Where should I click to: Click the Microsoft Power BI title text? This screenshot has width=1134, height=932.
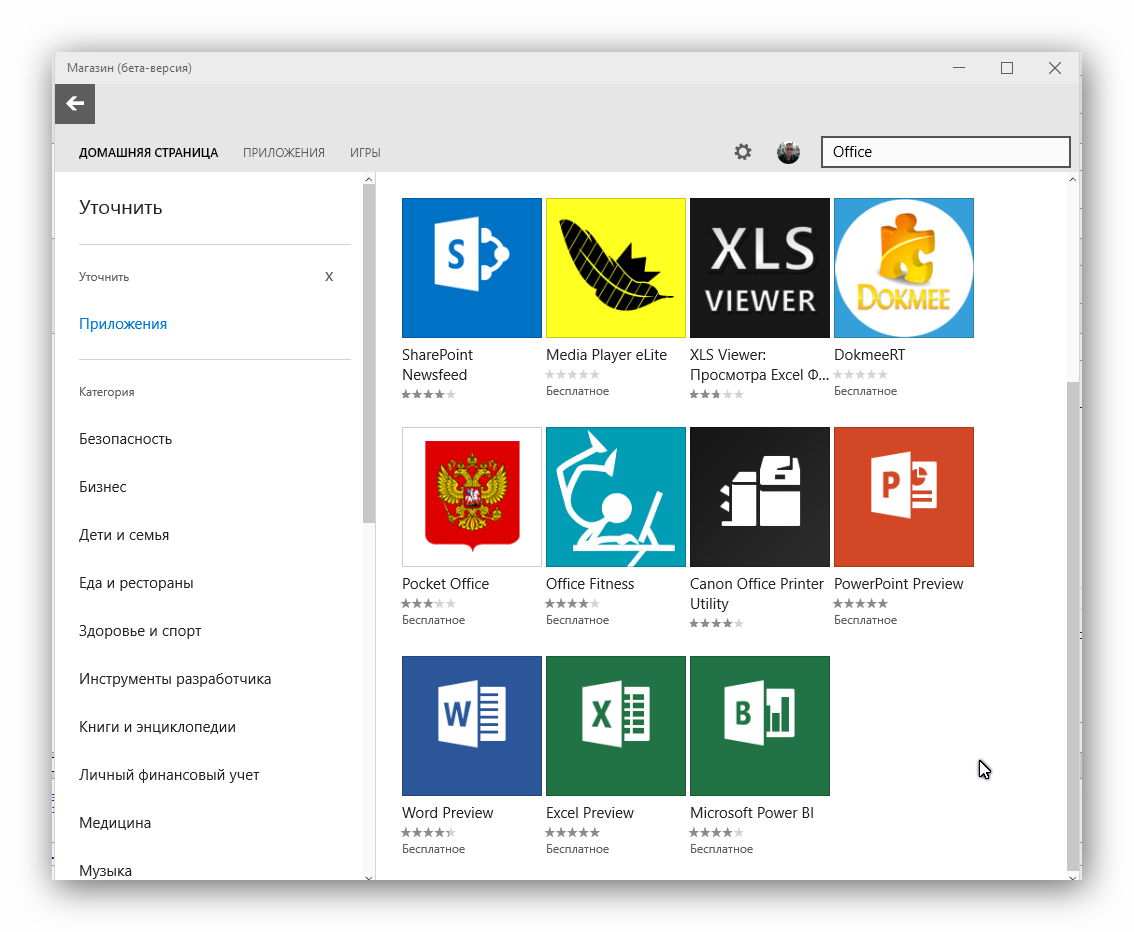(751, 813)
